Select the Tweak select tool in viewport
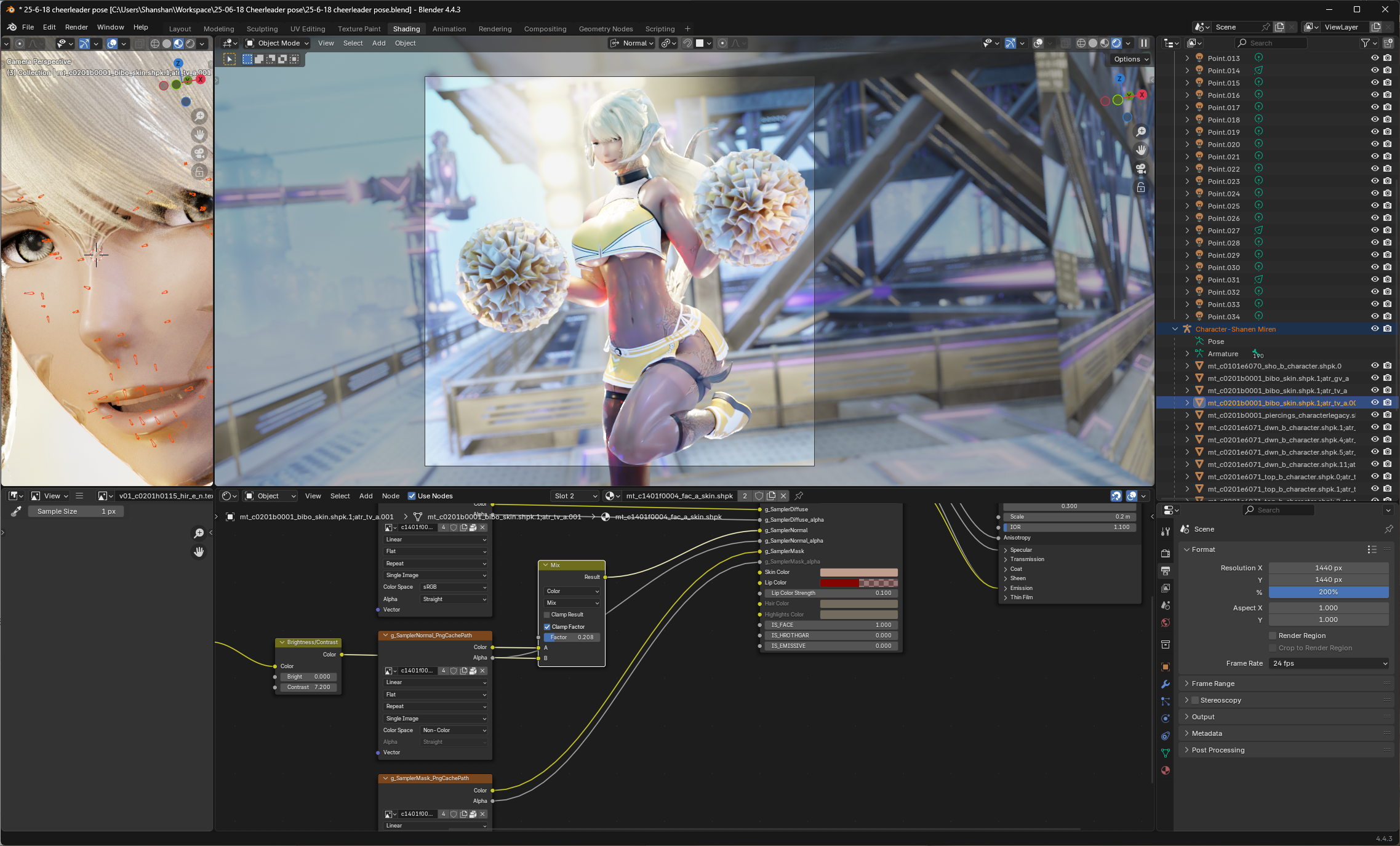 (229, 59)
